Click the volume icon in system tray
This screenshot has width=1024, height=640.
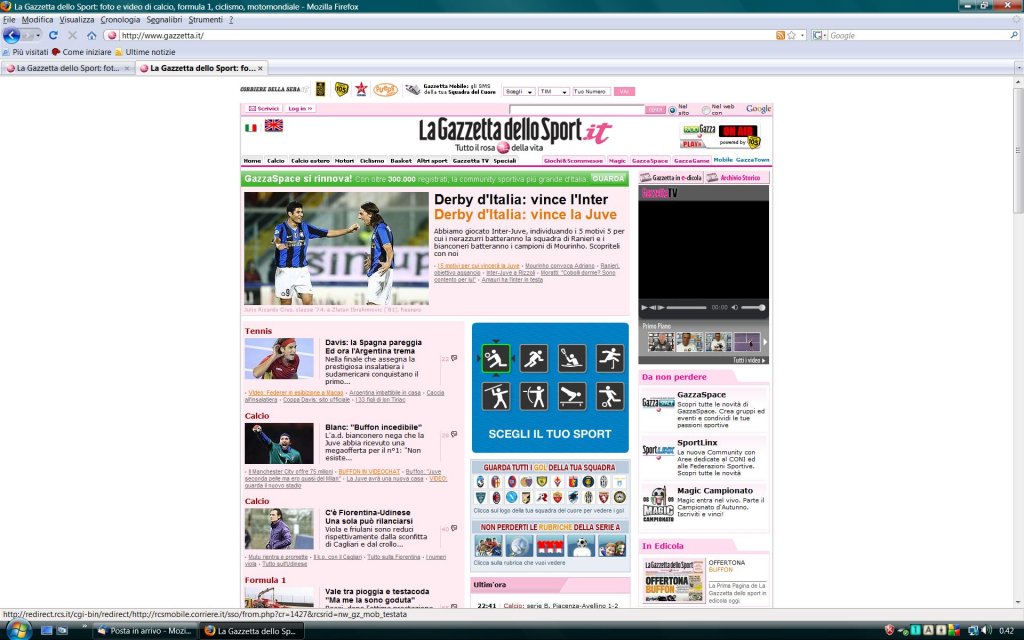986,630
